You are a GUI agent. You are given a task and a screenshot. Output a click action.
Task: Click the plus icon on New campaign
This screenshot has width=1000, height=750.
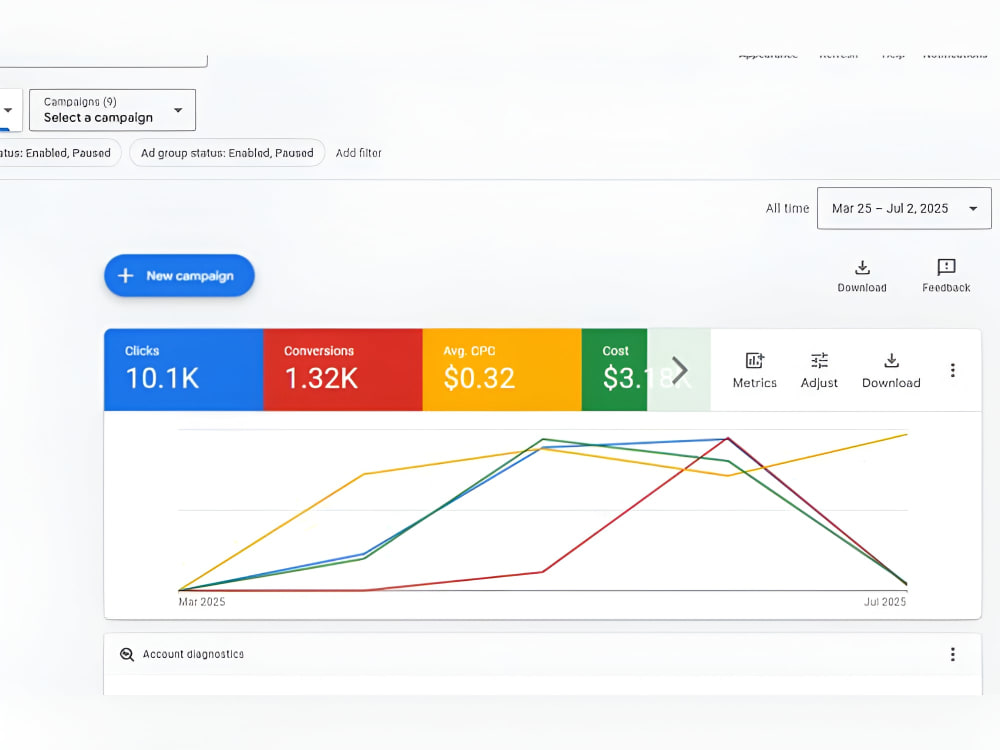click(126, 276)
